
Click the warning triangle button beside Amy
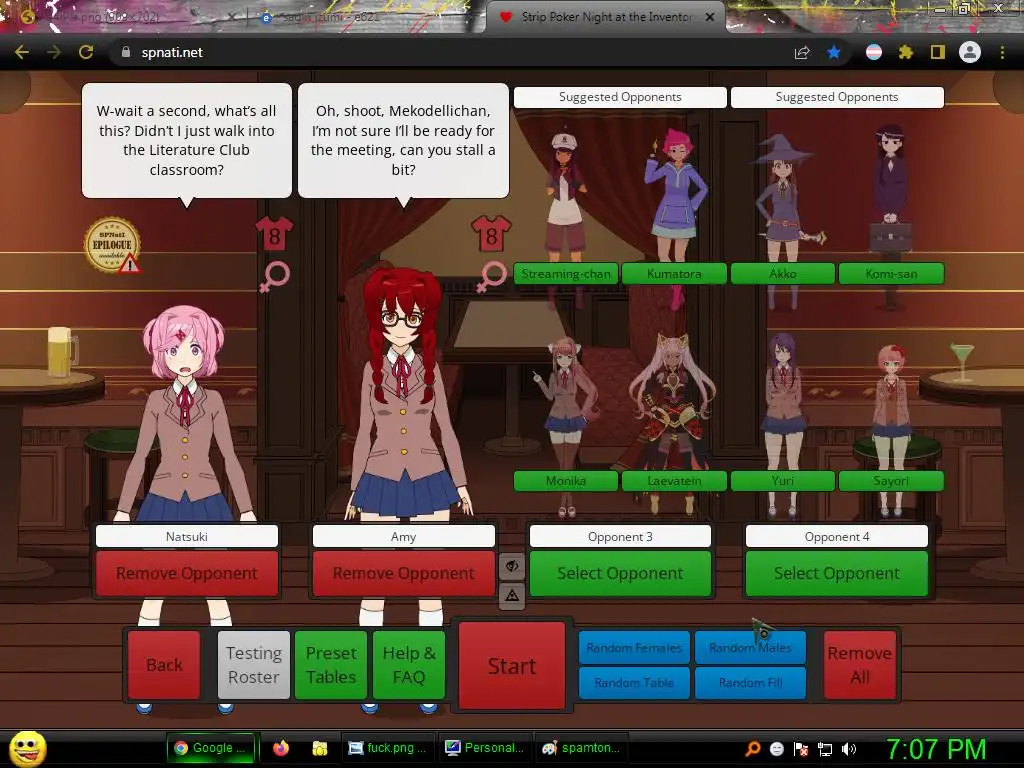tap(512, 595)
